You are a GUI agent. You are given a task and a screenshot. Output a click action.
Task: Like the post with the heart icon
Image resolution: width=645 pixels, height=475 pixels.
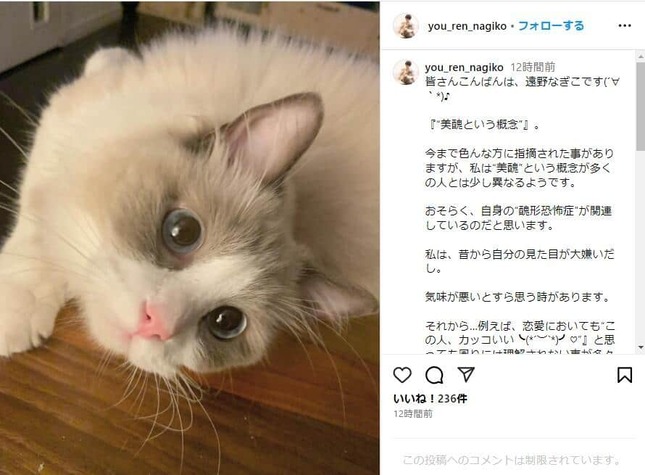[402, 375]
